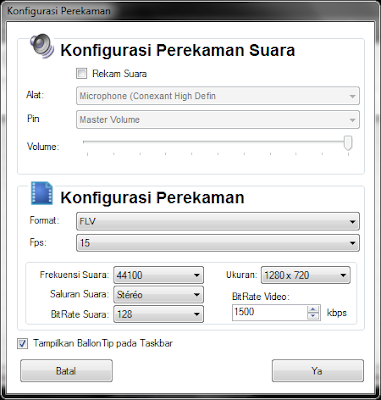Open the Ukuran 1280 x 720 dropdown
Screen dimensions: 381x400
pos(306,275)
